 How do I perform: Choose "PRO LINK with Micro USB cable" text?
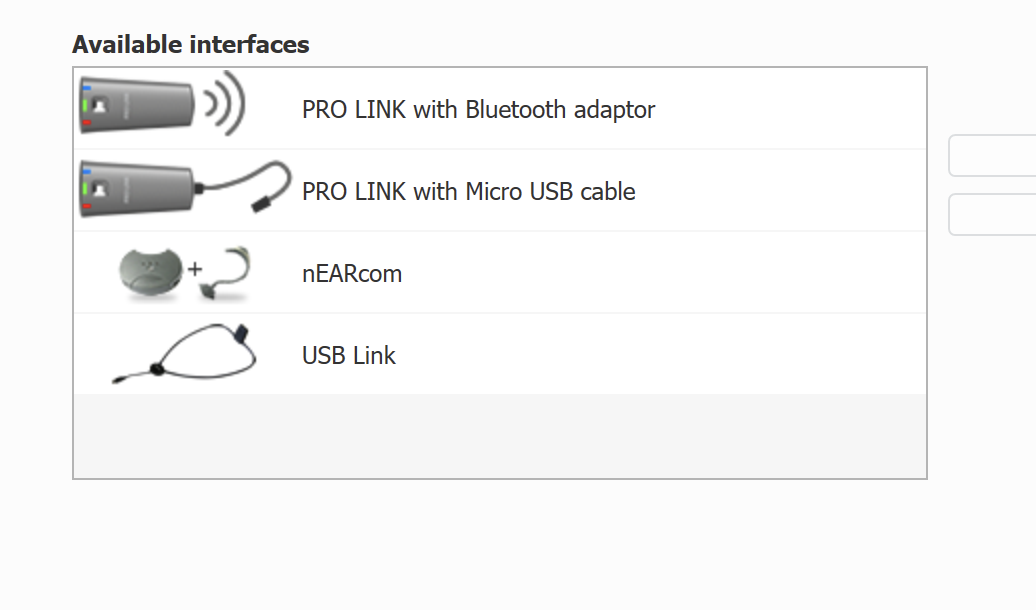[468, 191]
